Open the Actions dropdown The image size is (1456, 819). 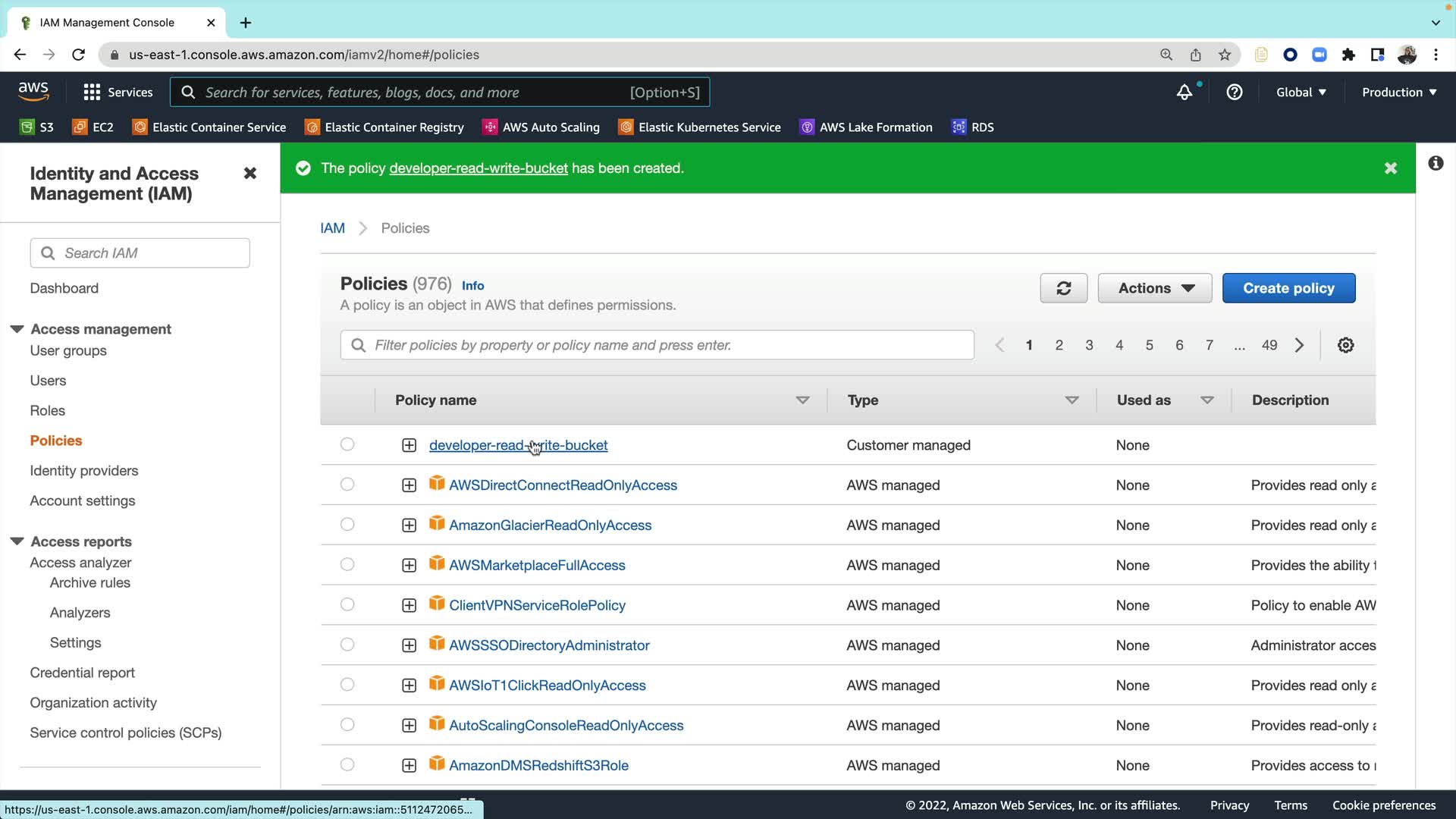(x=1154, y=288)
